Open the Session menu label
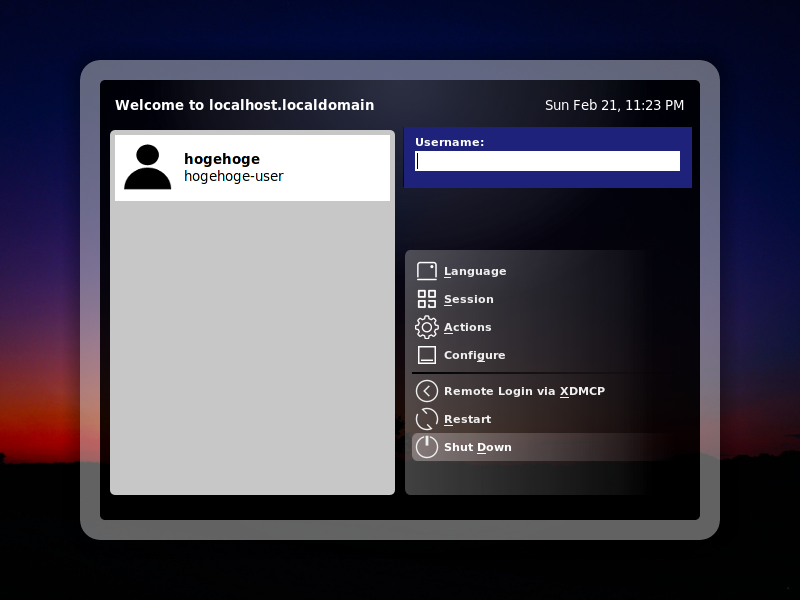800x600 pixels. click(469, 299)
